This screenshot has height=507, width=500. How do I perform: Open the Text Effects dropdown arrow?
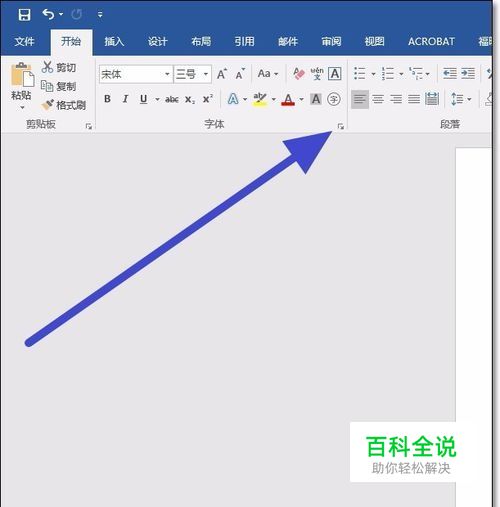[245, 99]
